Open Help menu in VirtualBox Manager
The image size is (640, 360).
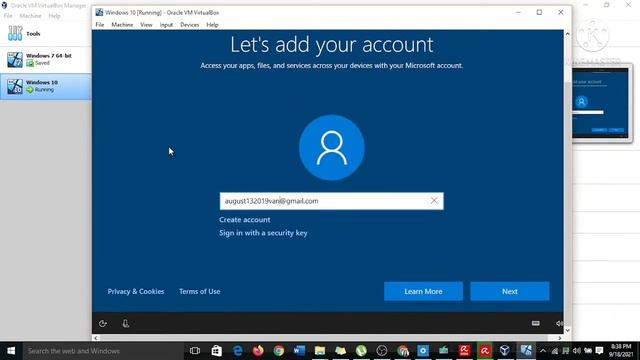pyautogui.click(x=54, y=16)
